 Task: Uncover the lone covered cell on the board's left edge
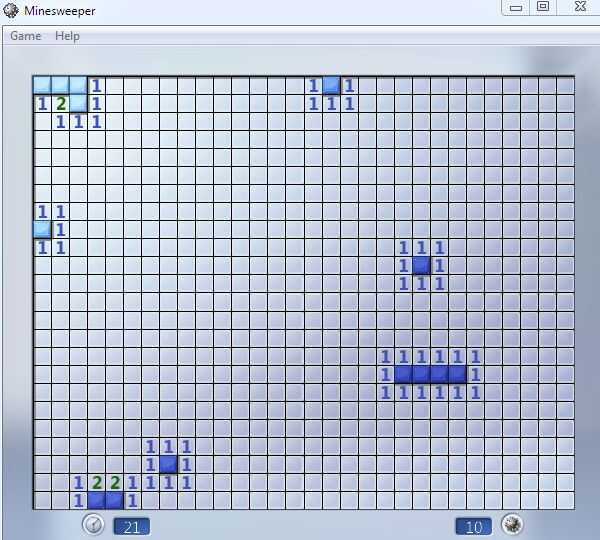[x=42, y=230]
